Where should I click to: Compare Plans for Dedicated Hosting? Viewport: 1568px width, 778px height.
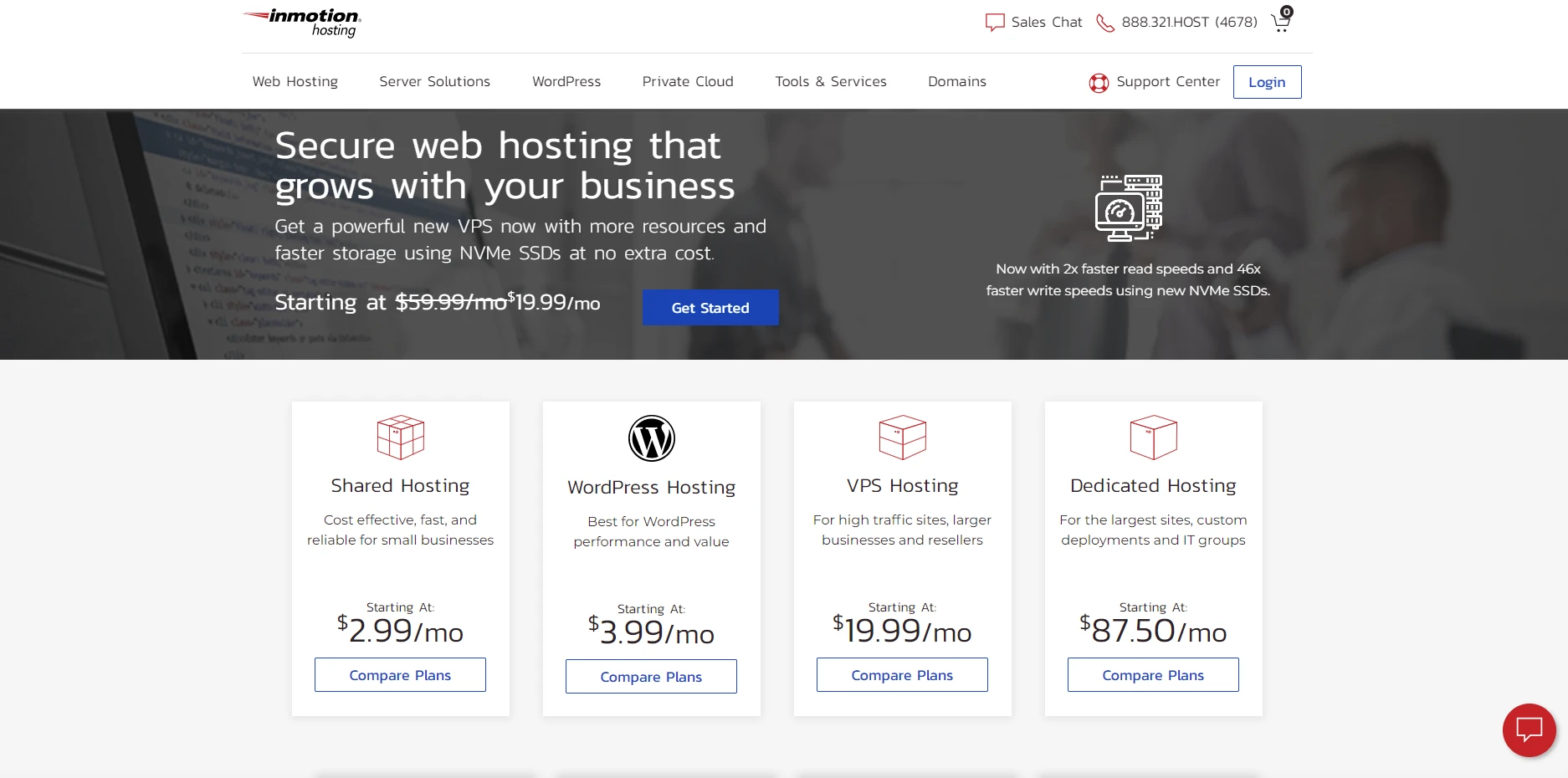pos(1153,674)
